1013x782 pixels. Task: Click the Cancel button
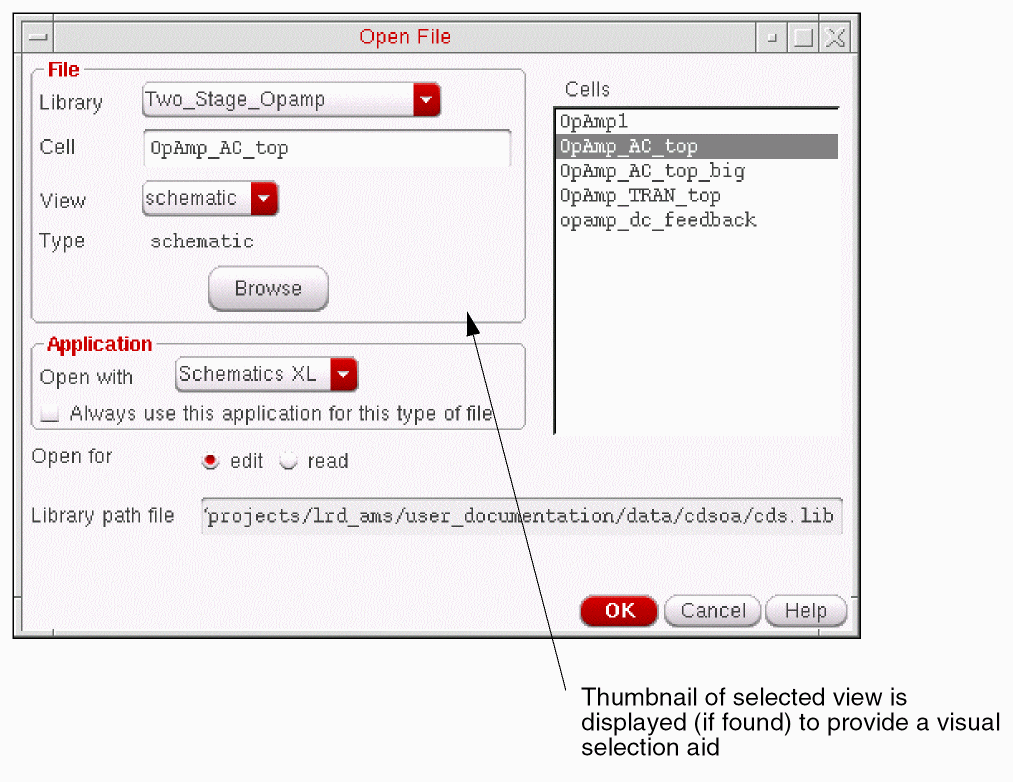(713, 611)
